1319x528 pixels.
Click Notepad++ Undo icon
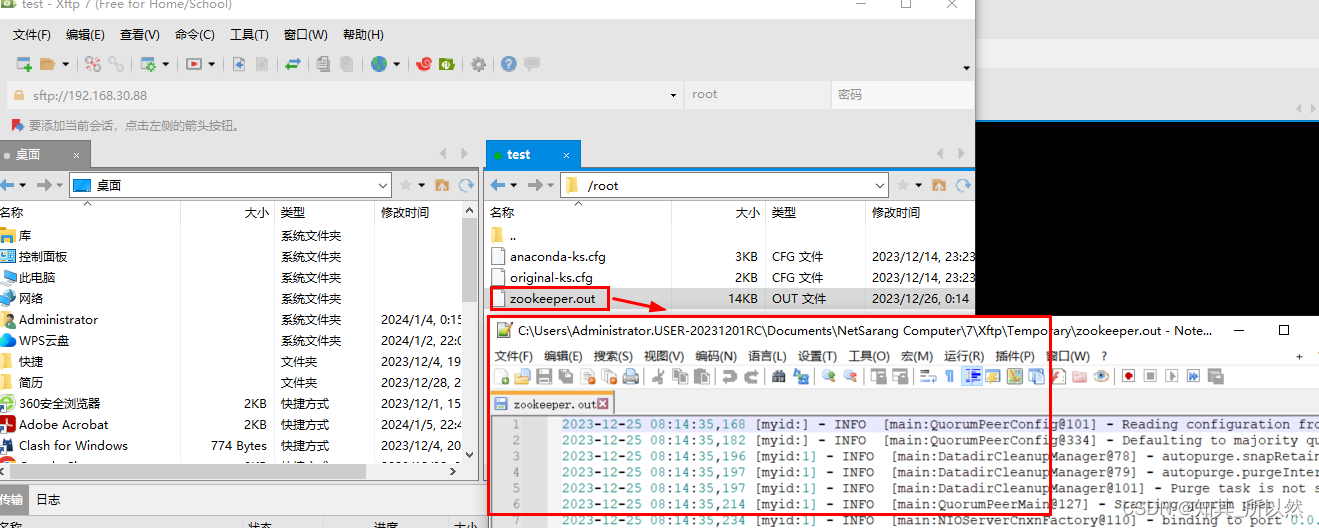(730, 377)
